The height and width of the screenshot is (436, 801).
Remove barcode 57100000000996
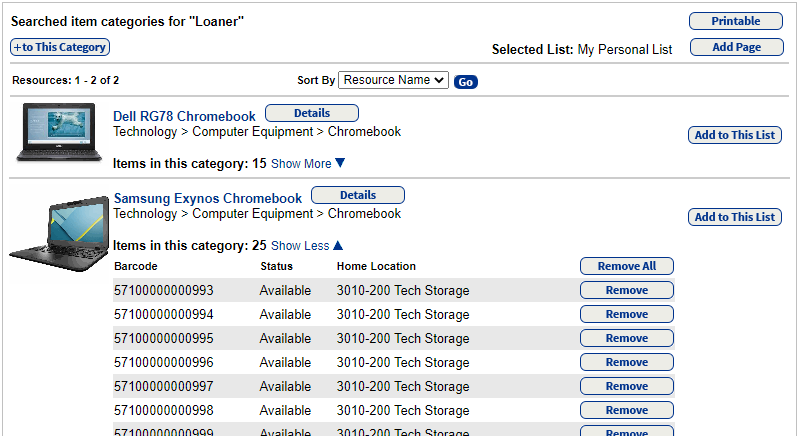(627, 362)
